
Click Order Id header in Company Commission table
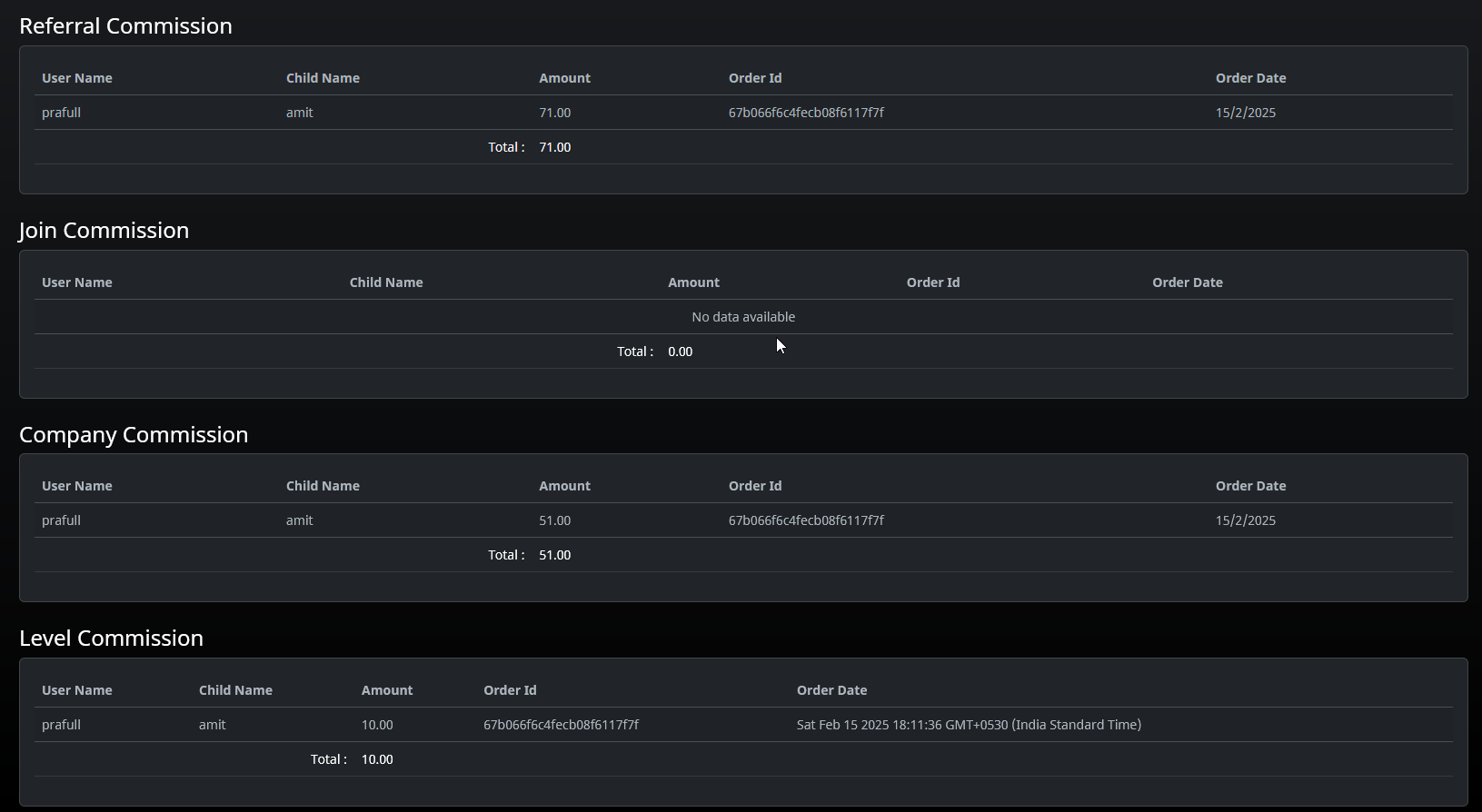pos(754,486)
